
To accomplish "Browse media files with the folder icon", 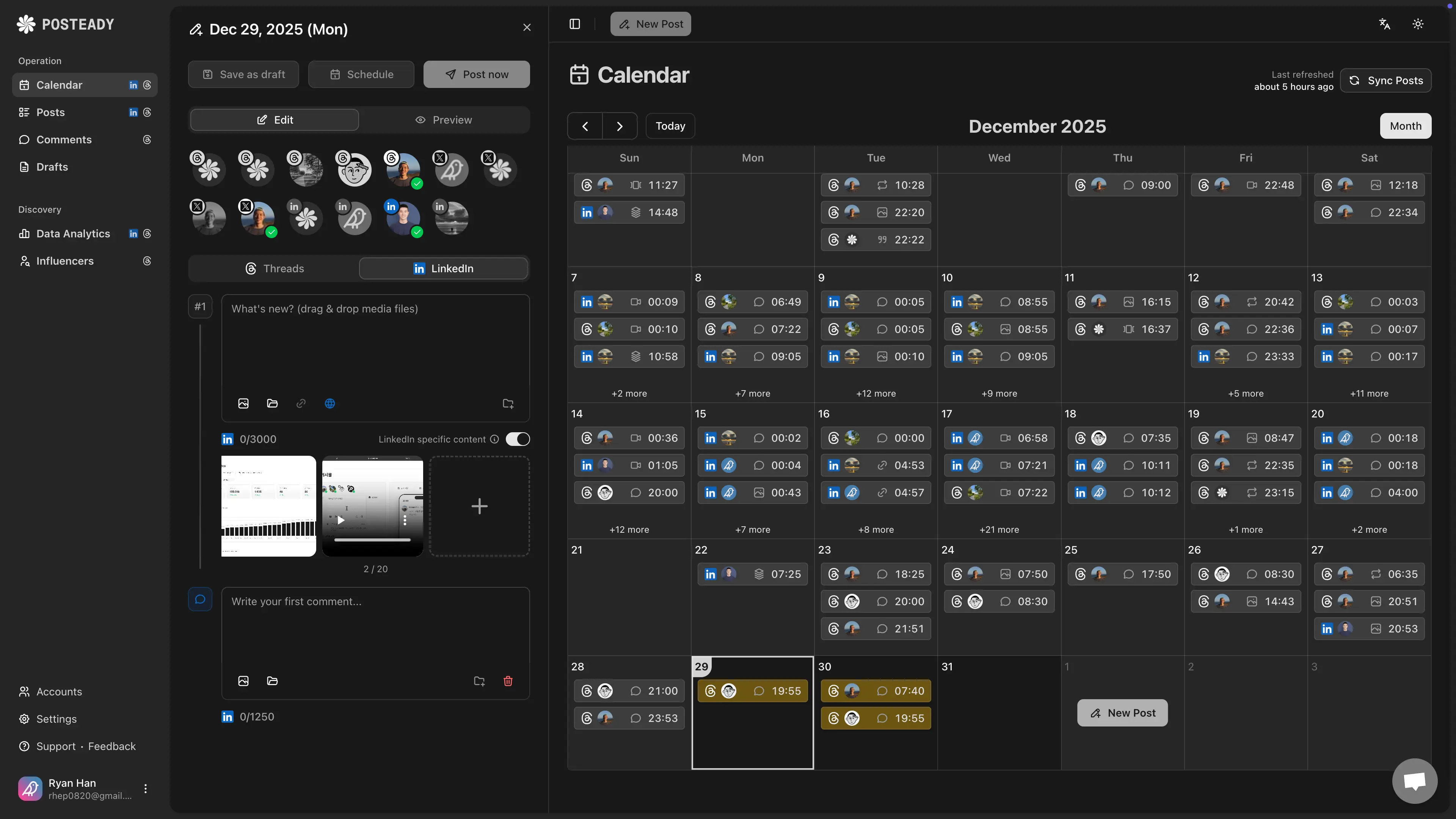I will click(273, 403).
